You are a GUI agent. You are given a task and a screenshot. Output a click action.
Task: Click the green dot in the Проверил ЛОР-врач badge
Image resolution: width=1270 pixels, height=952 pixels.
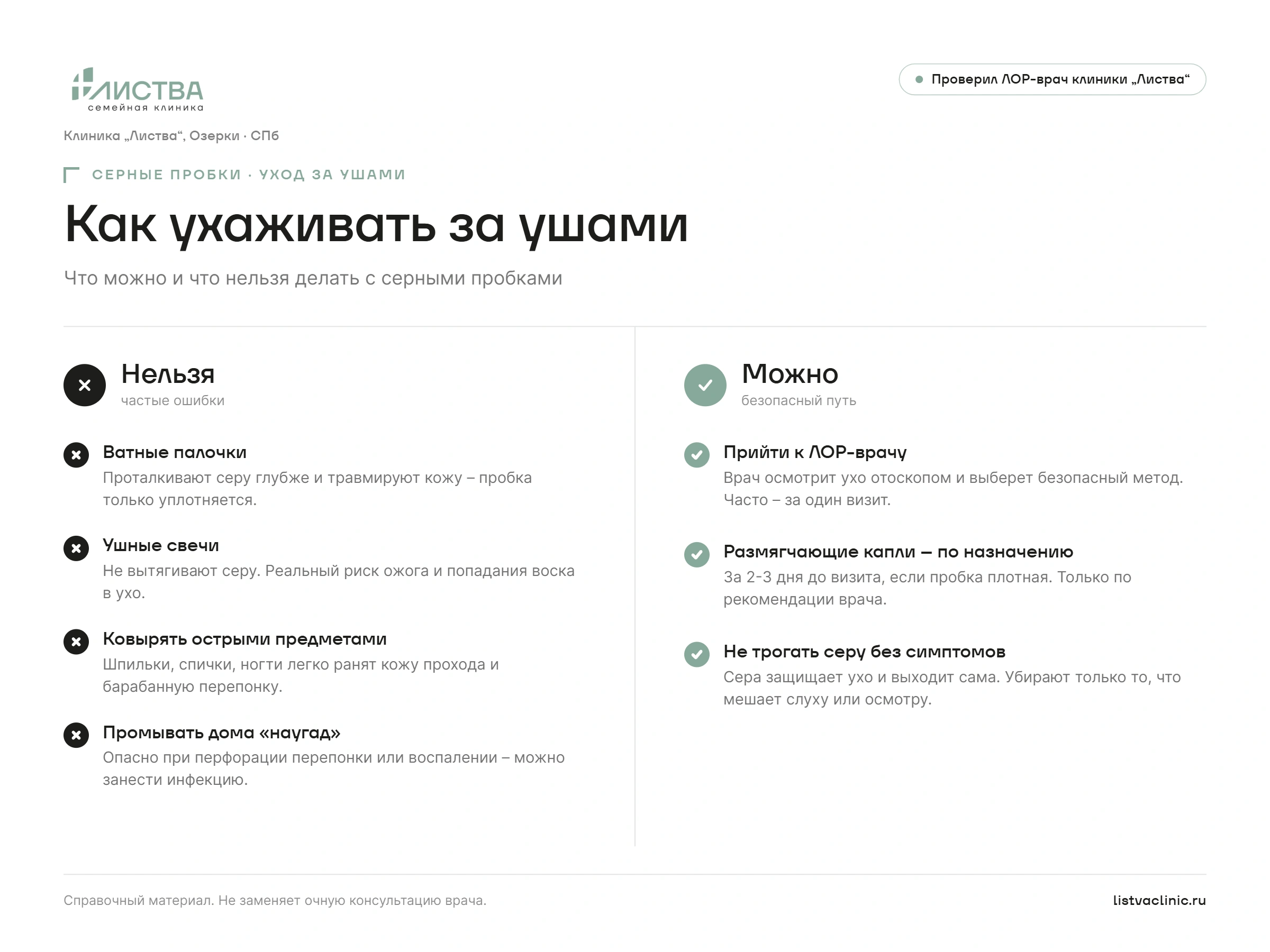[x=919, y=79]
